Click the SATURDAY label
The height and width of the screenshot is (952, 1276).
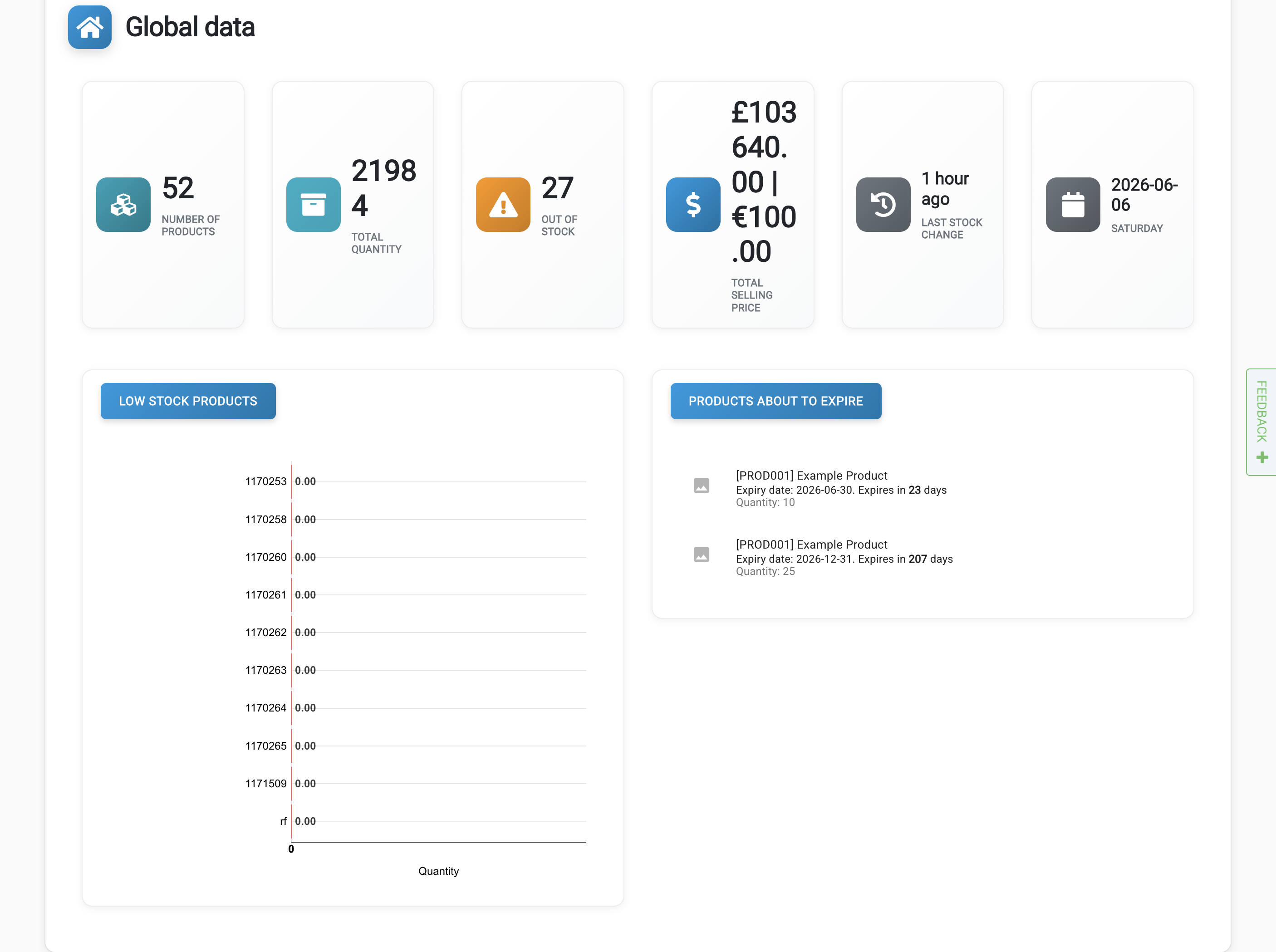pyautogui.click(x=1137, y=228)
